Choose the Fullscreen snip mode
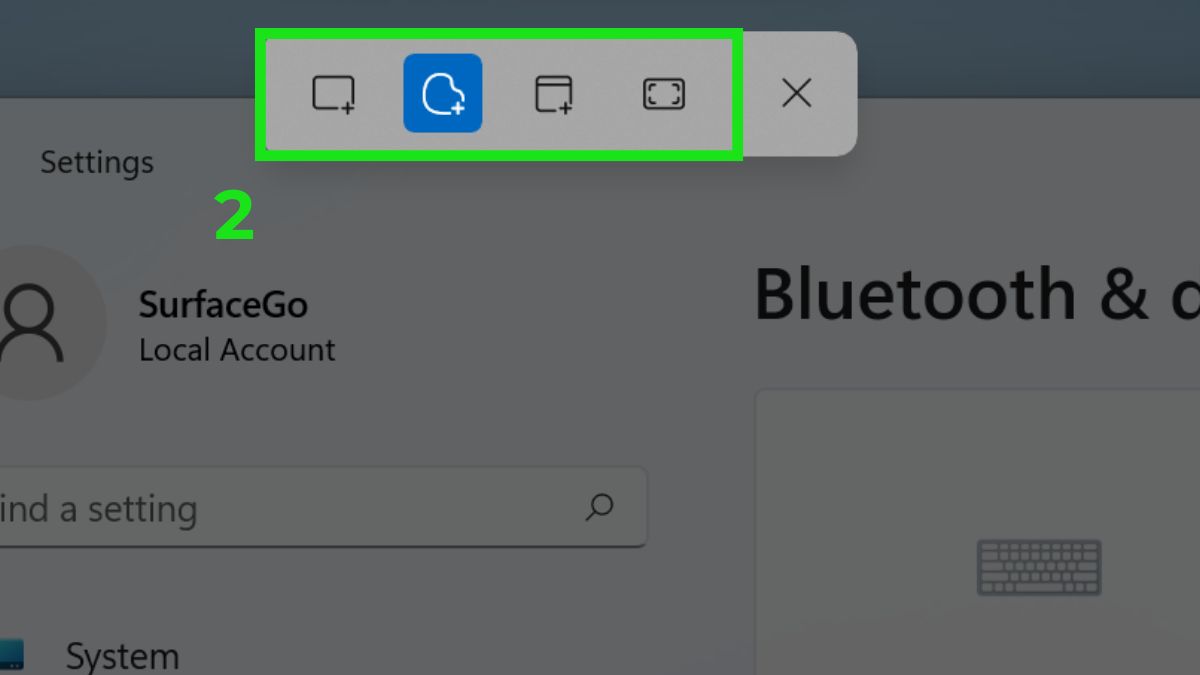The width and height of the screenshot is (1200, 675). 663,94
